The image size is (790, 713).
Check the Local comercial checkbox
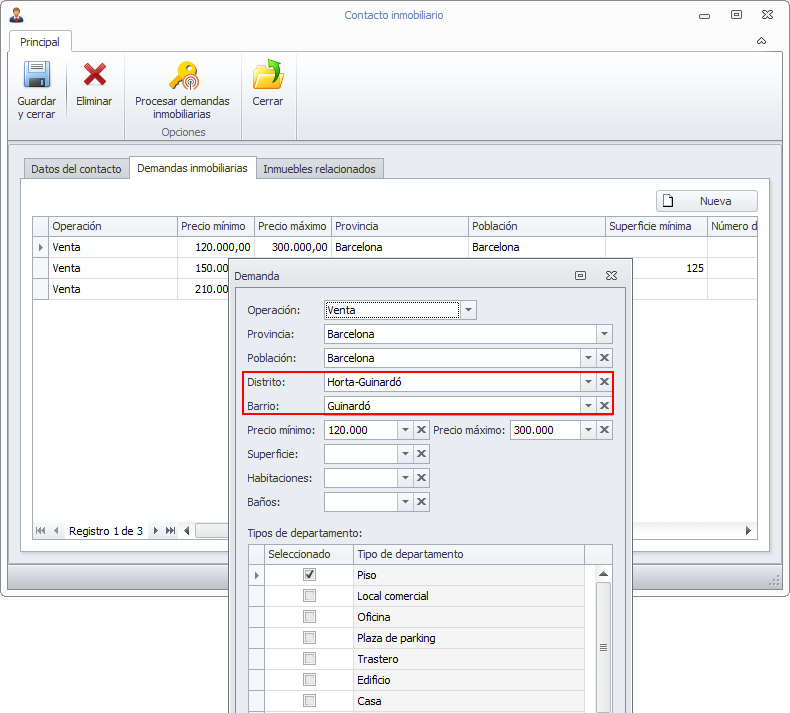(309, 596)
